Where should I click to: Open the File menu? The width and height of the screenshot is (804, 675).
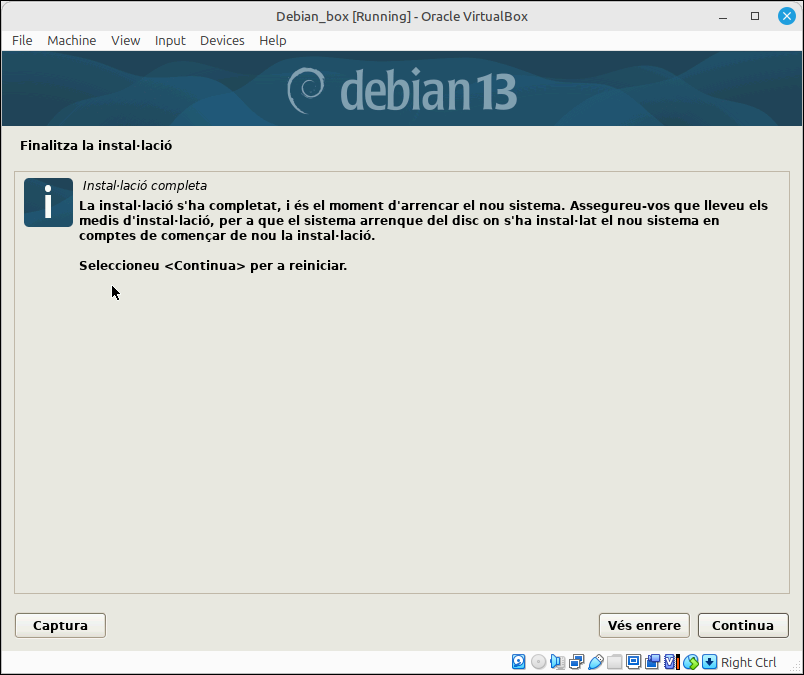22,41
